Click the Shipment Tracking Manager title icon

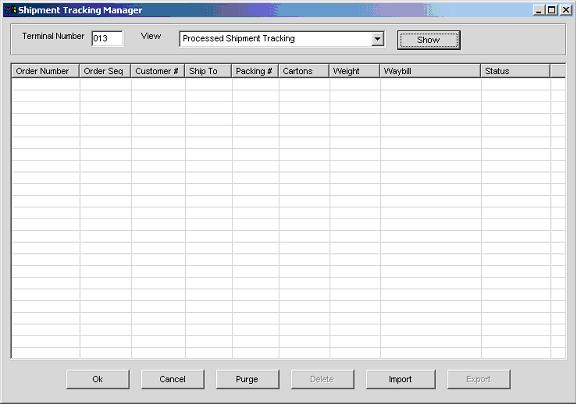pos(11,10)
